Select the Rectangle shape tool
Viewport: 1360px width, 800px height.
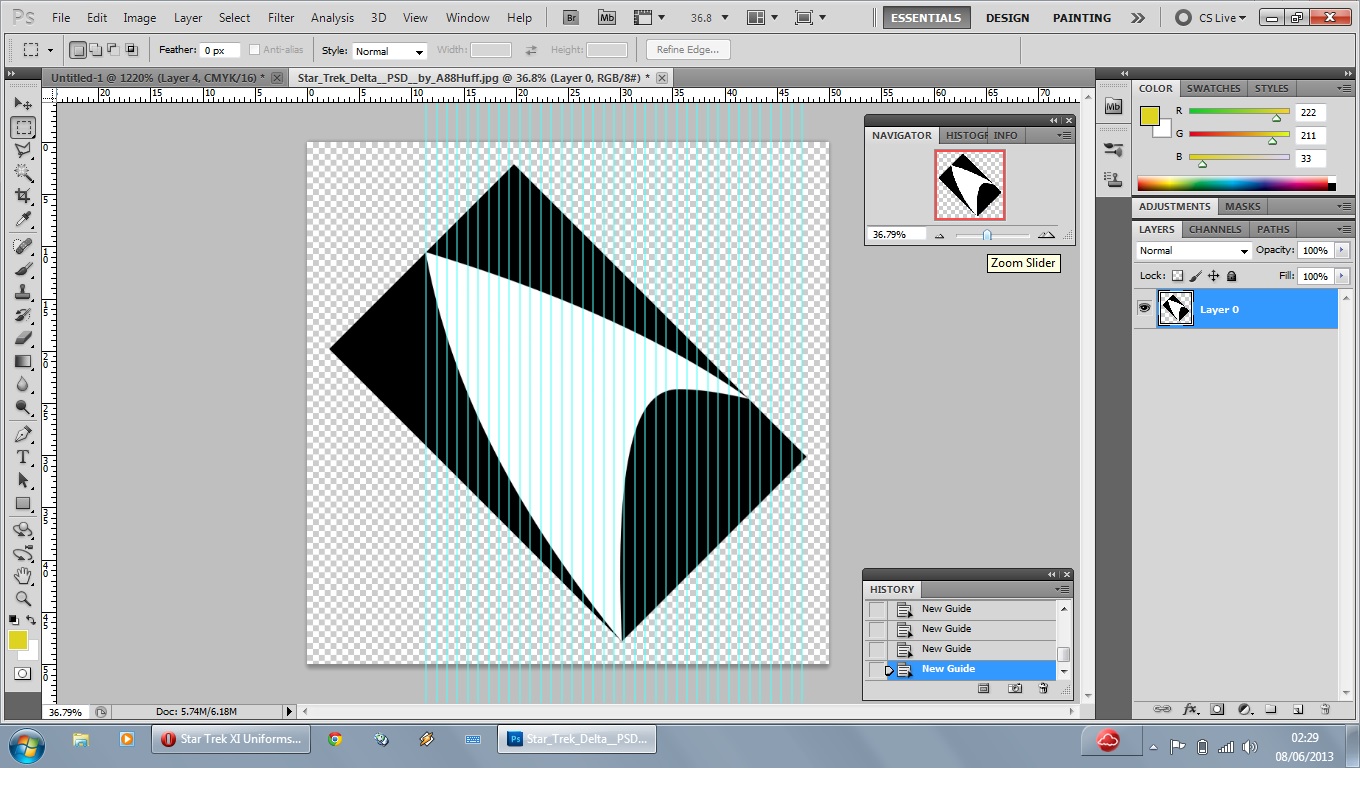click(23, 503)
